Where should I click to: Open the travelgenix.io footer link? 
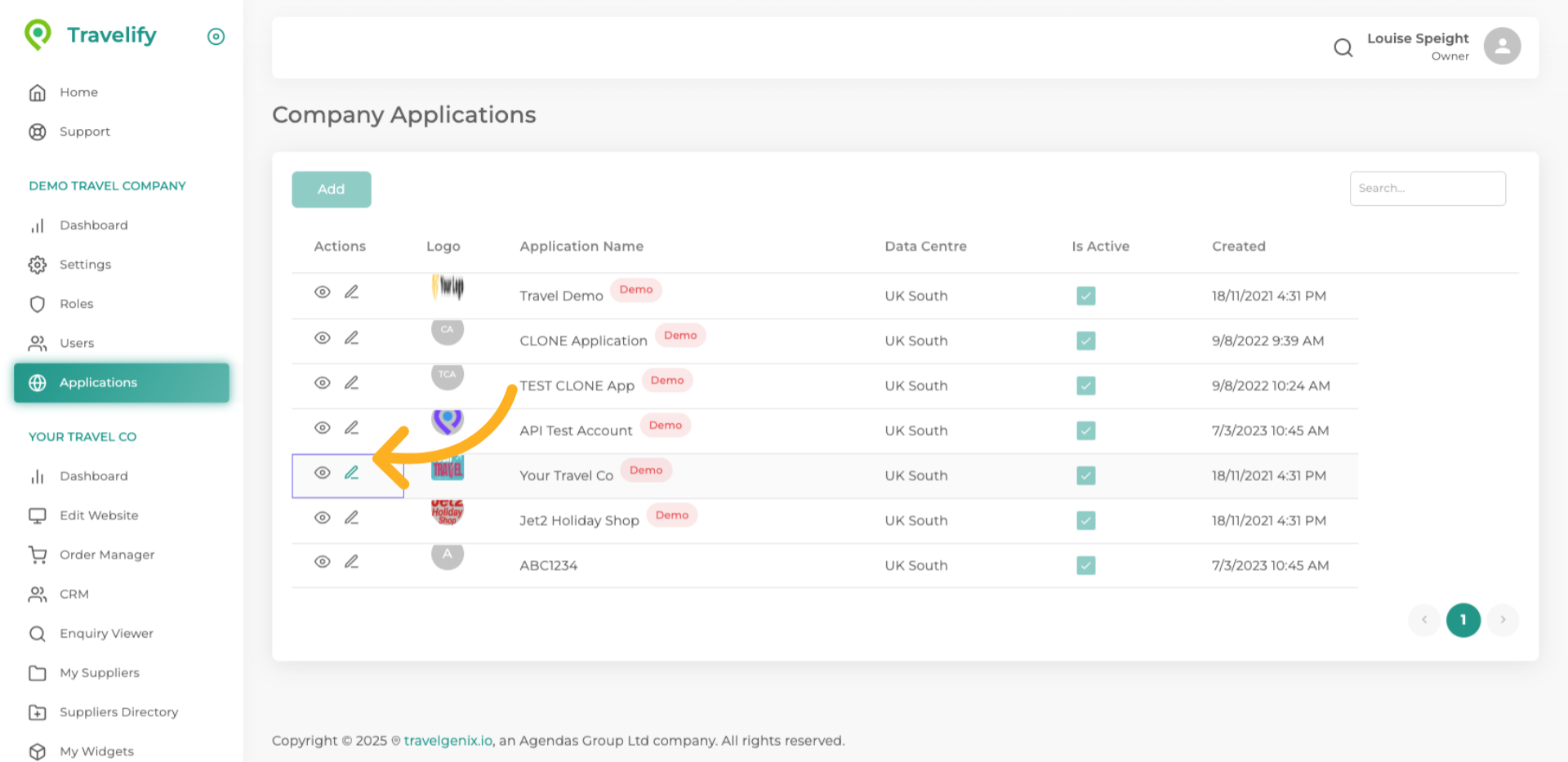click(x=448, y=740)
